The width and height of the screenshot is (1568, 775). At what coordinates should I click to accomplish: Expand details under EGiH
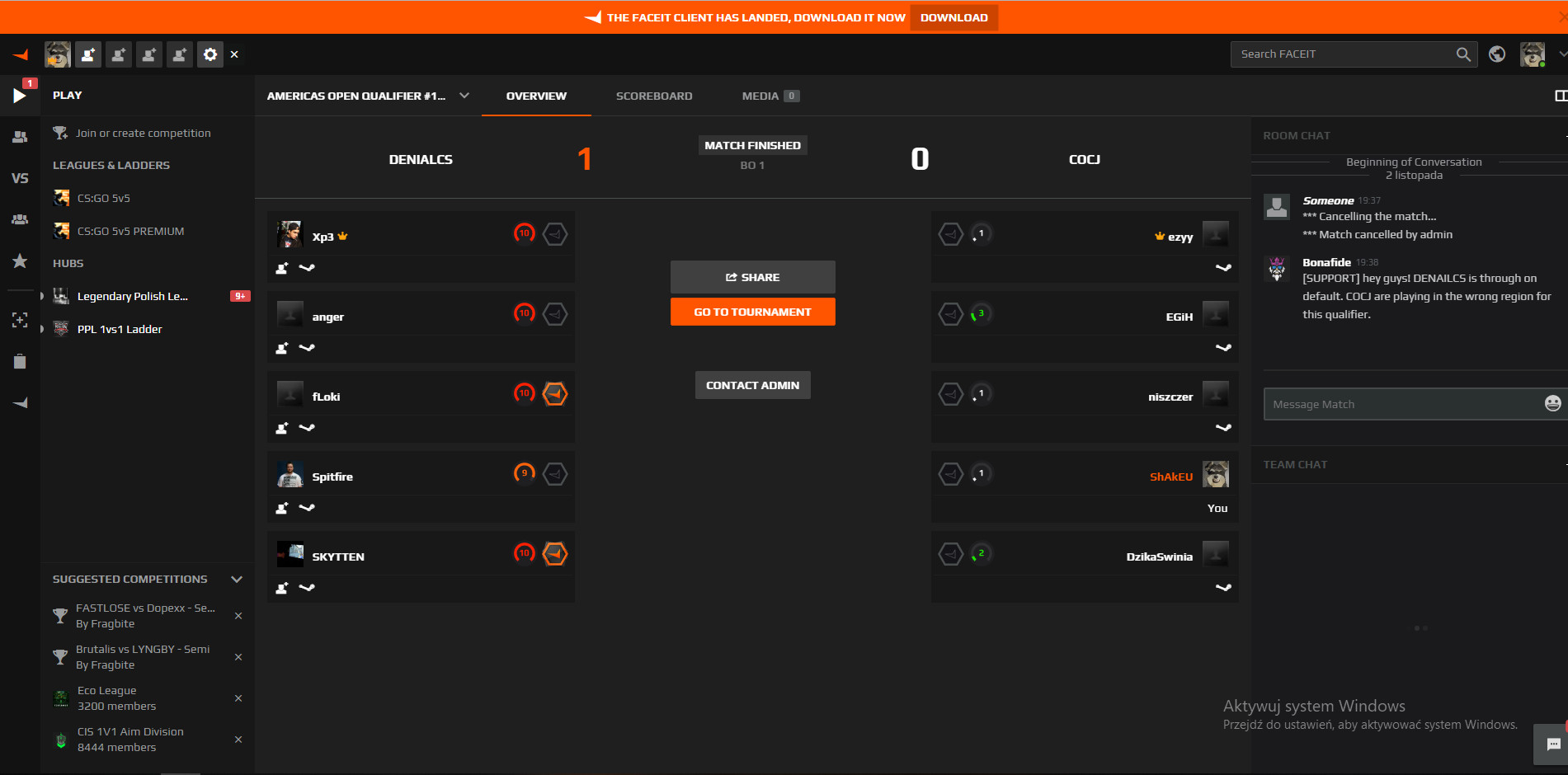1223,348
